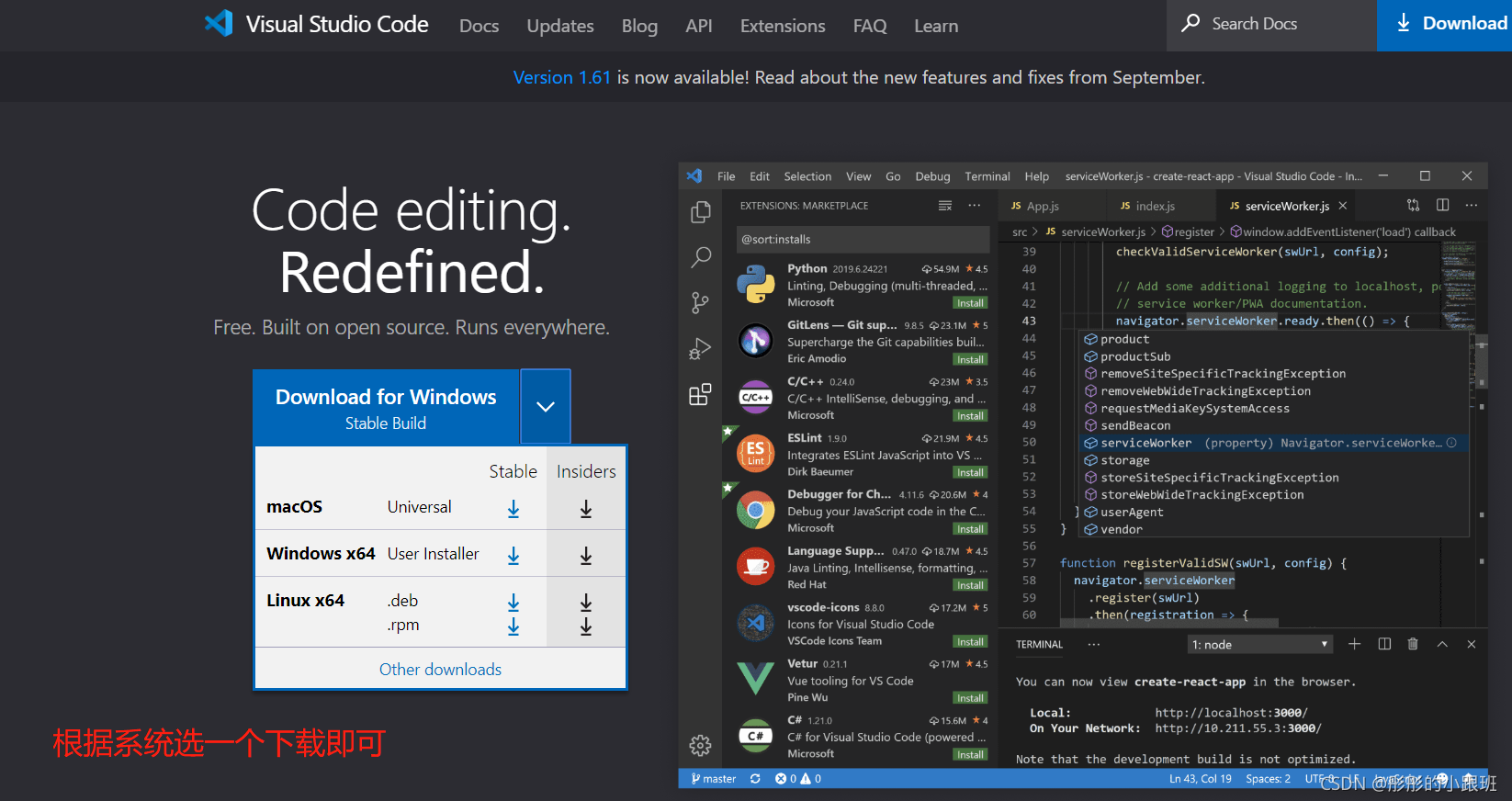1512x801 pixels.
Task: Open the Blog page in top navigation
Action: click(x=639, y=26)
